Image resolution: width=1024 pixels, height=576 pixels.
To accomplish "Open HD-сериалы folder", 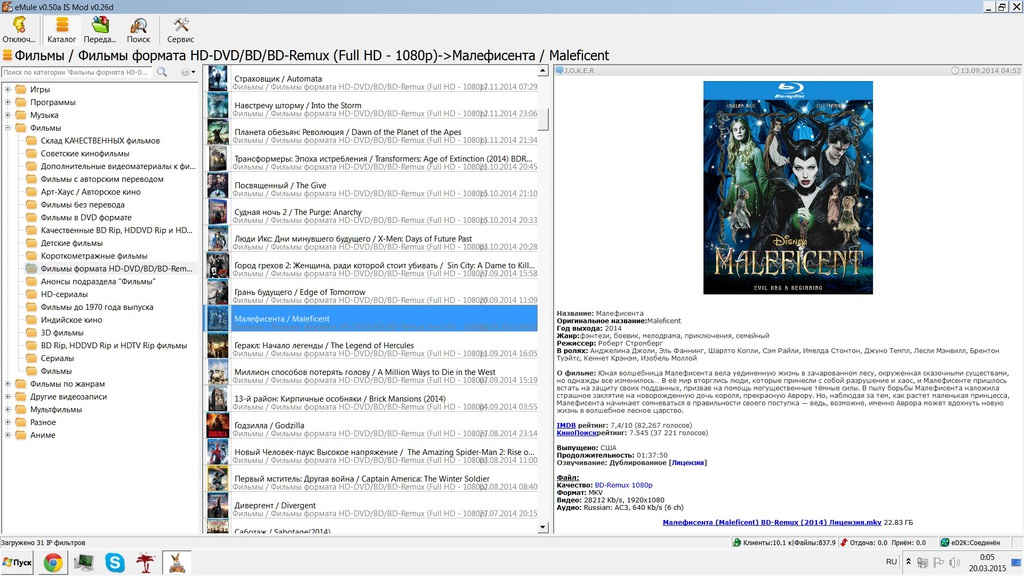I will (57, 294).
